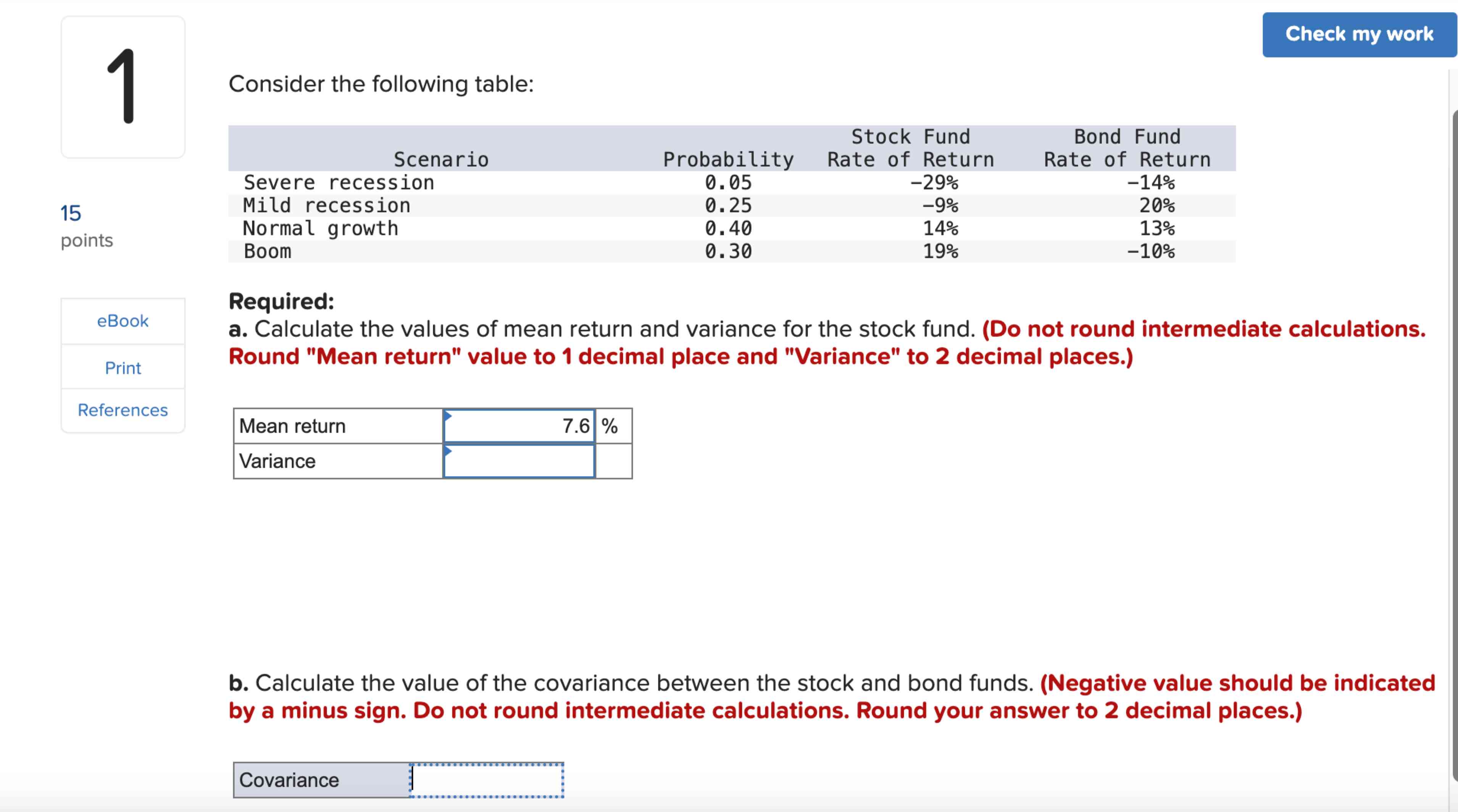Click the Scenario column header

coord(442,159)
